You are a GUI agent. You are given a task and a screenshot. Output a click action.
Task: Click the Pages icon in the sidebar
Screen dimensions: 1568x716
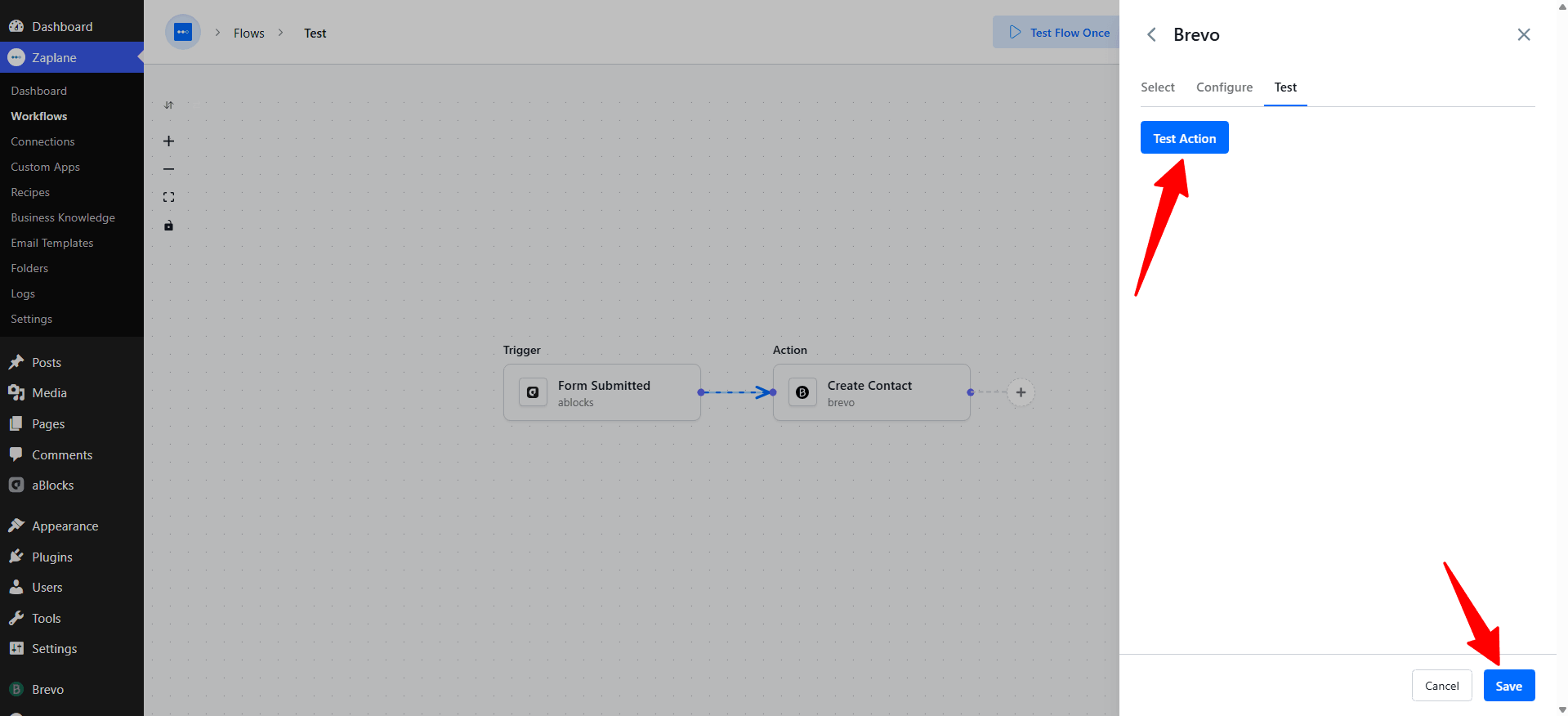tap(16, 423)
